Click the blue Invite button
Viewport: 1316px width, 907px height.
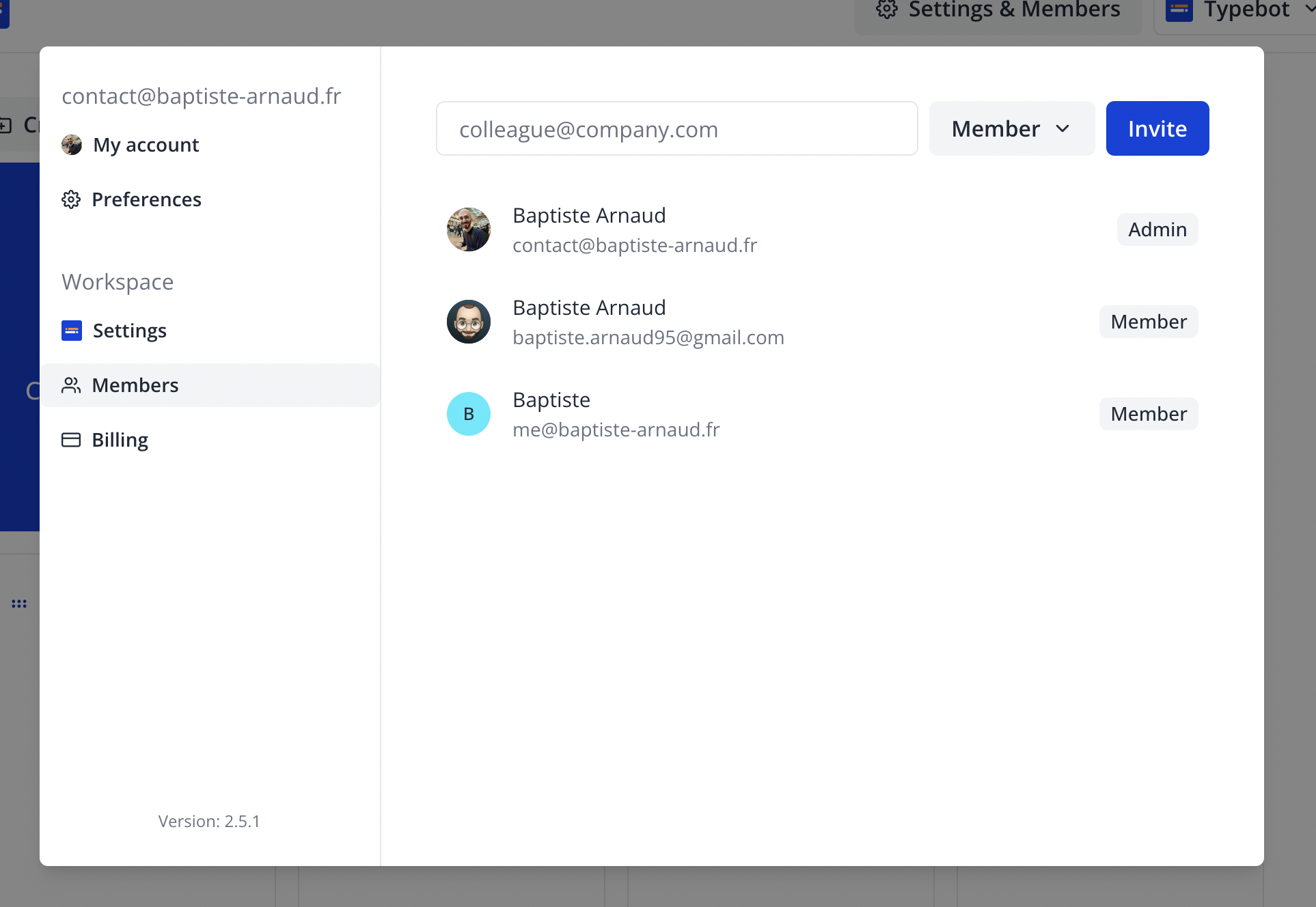point(1157,128)
